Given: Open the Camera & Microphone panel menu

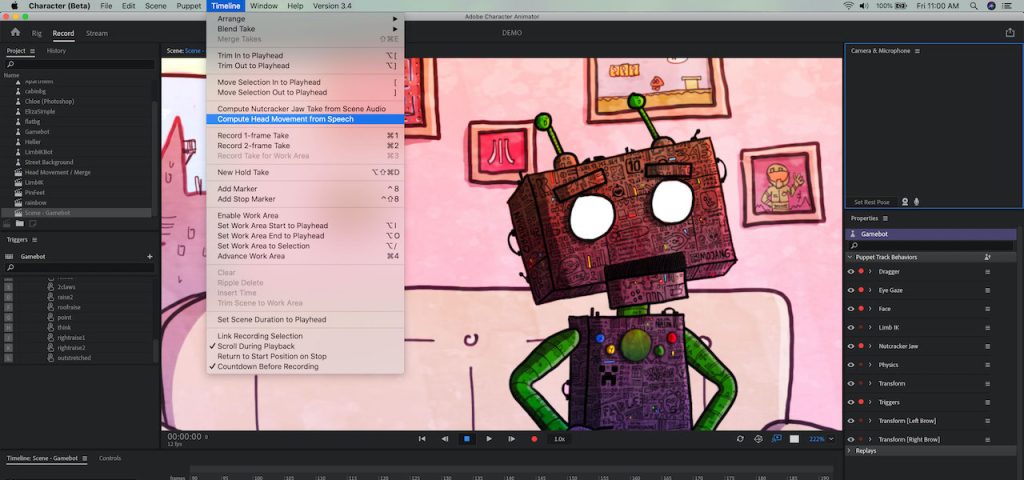Looking at the screenshot, I should click(x=918, y=51).
